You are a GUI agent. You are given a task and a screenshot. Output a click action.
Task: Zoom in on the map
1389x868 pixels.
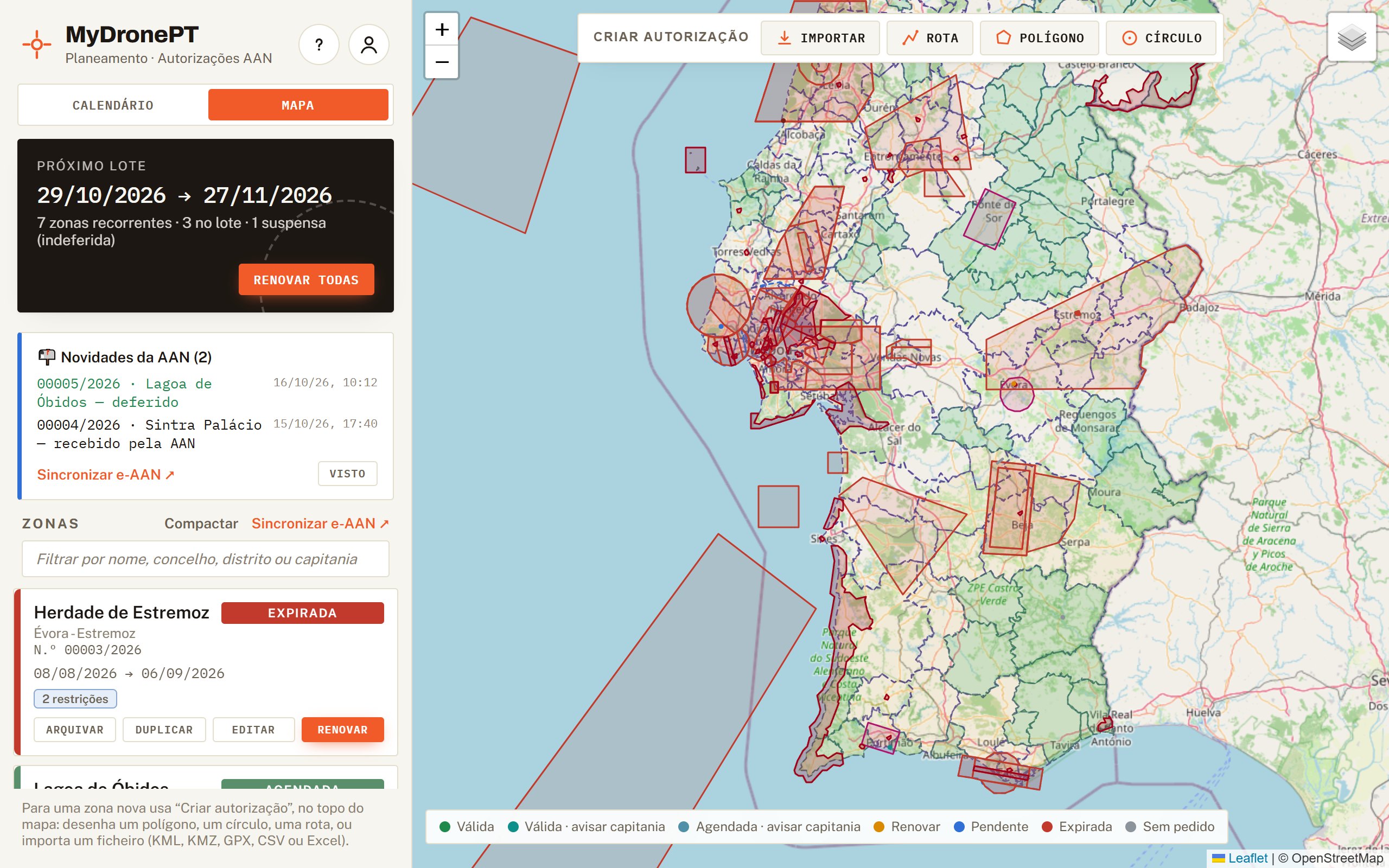441,29
